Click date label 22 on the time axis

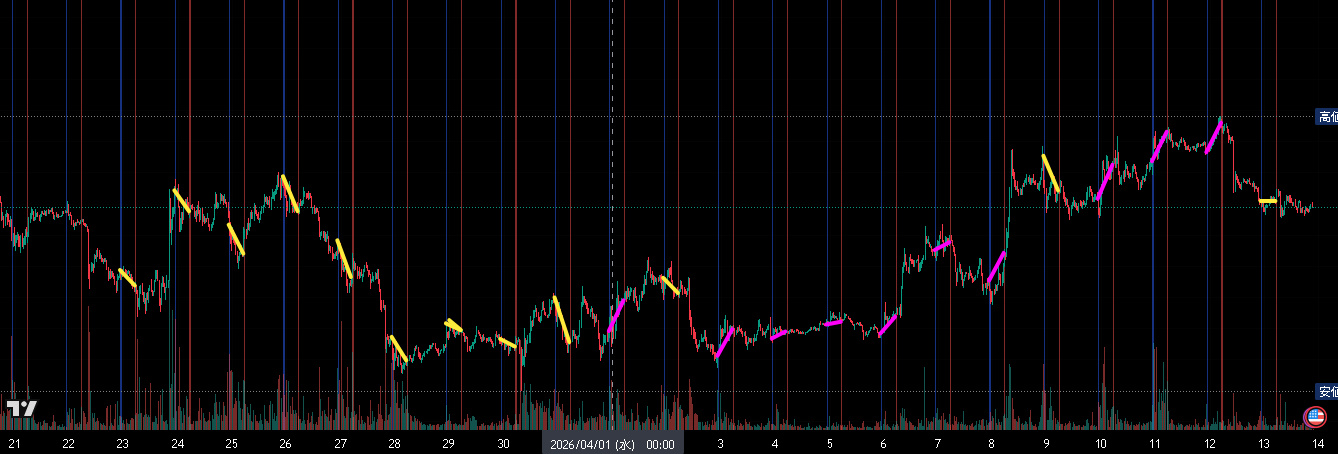[68, 444]
